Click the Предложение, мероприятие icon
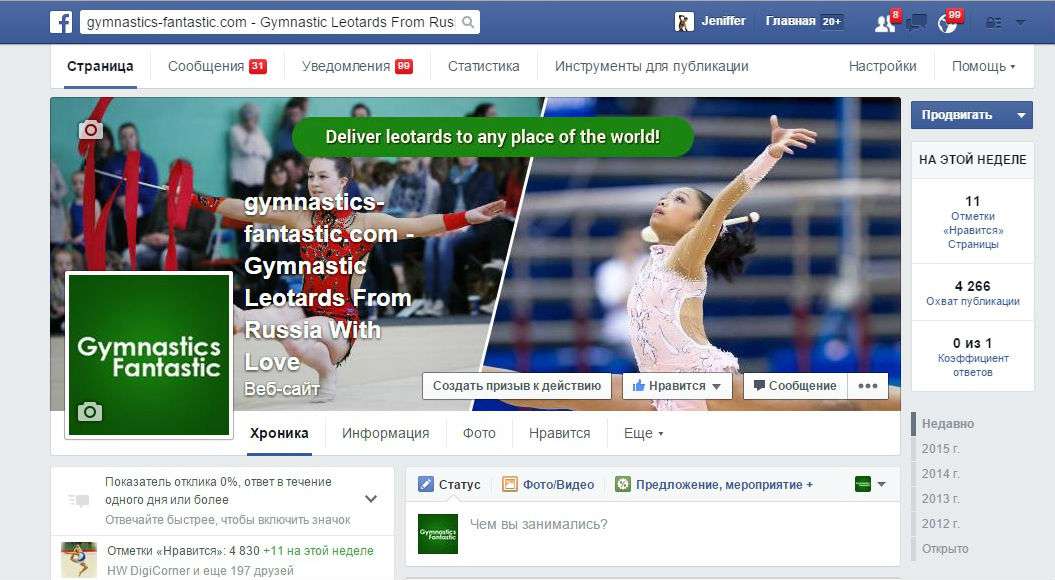Image resolution: width=1055 pixels, height=580 pixels. click(623, 484)
